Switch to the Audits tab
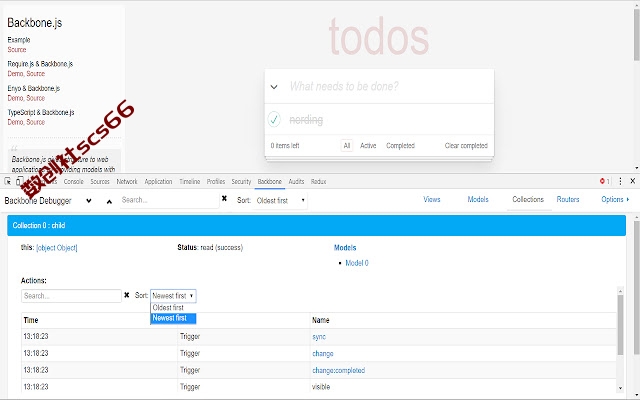The height and width of the screenshot is (400, 640). pyautogui.click(x=296, y=182)
